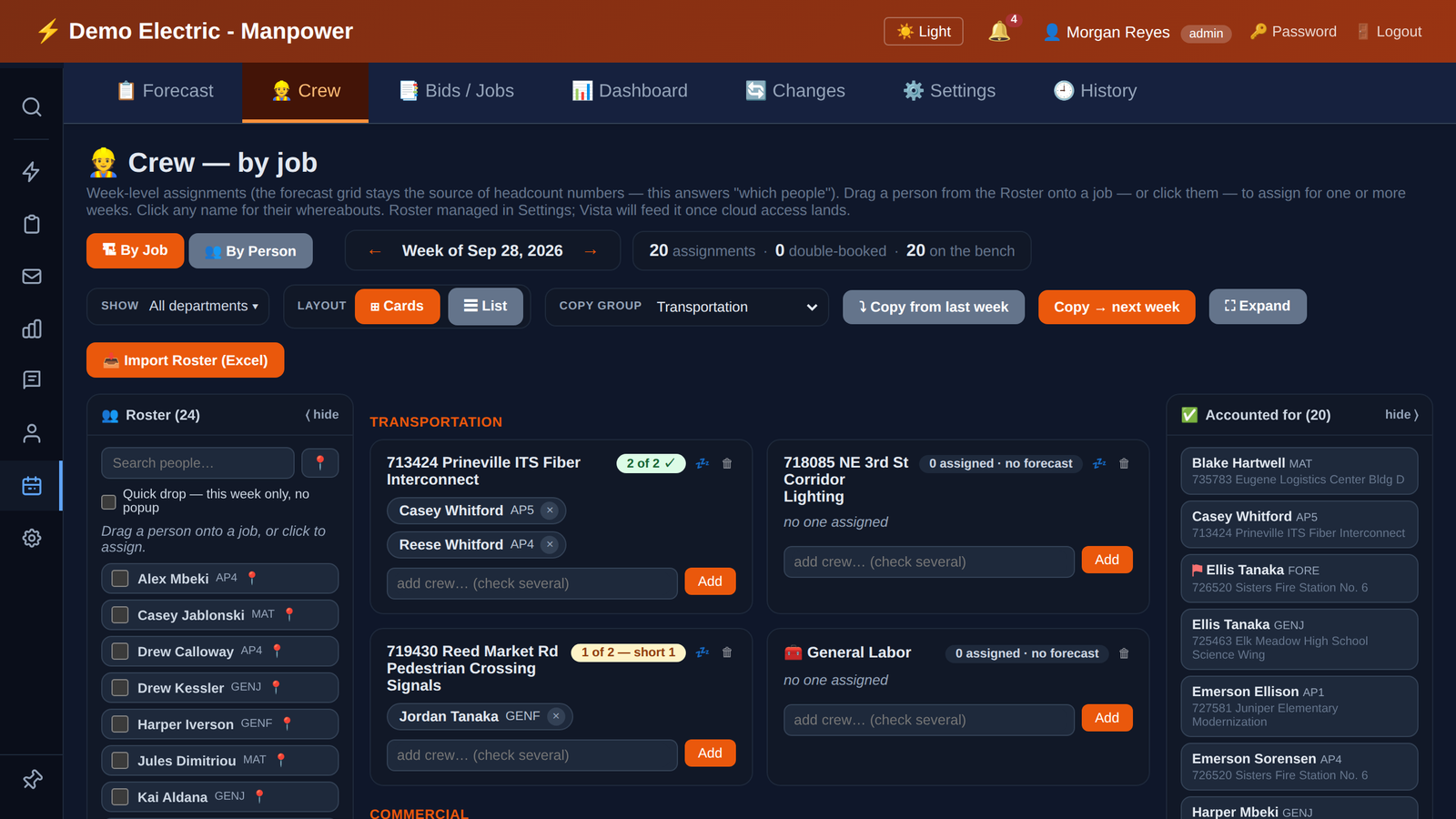This screenshot has height=819, width=1456.
Task: Go to previous week arrow
Action: [375, 251]
